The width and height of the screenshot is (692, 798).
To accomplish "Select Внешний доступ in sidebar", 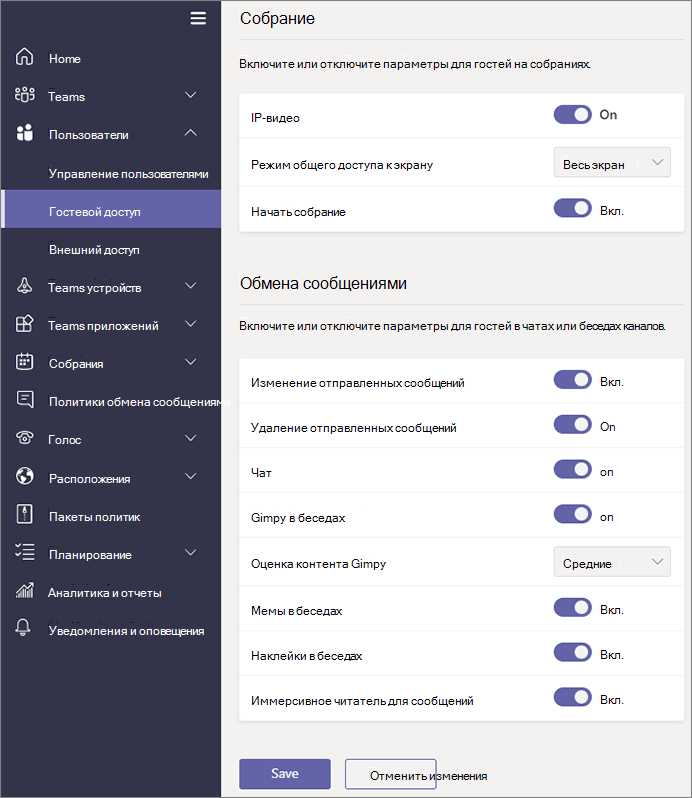I will coord(94,249).
